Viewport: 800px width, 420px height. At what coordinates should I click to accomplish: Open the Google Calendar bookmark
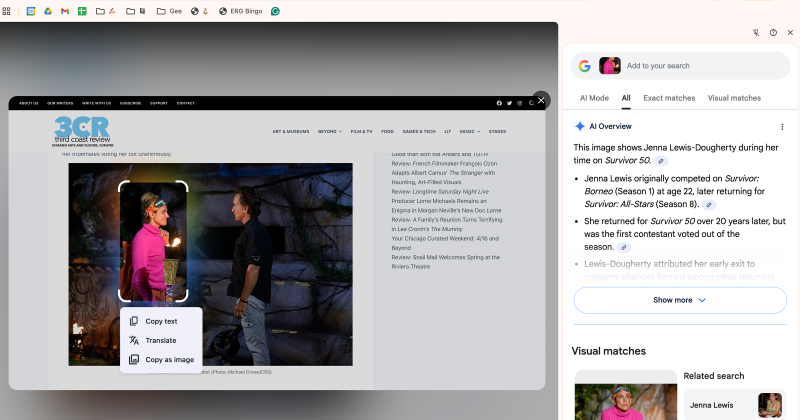point(31,11)
